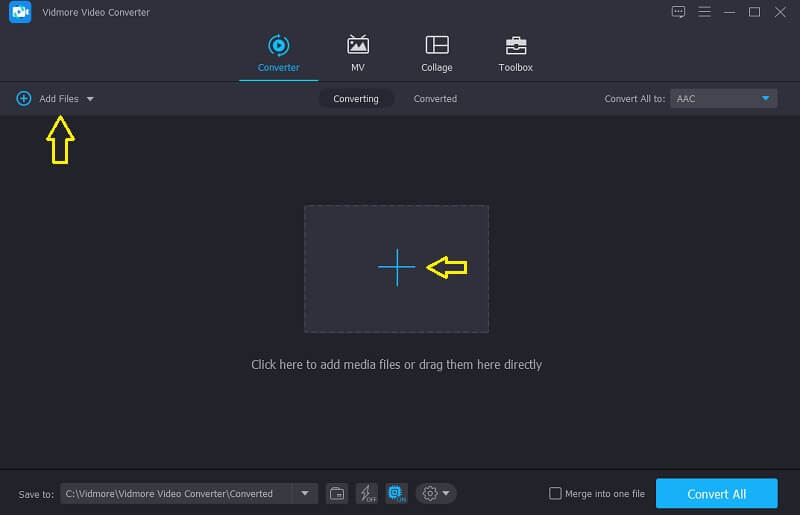Switch to the Converted tab
The image size is (800, 515).
click(435, 99)
